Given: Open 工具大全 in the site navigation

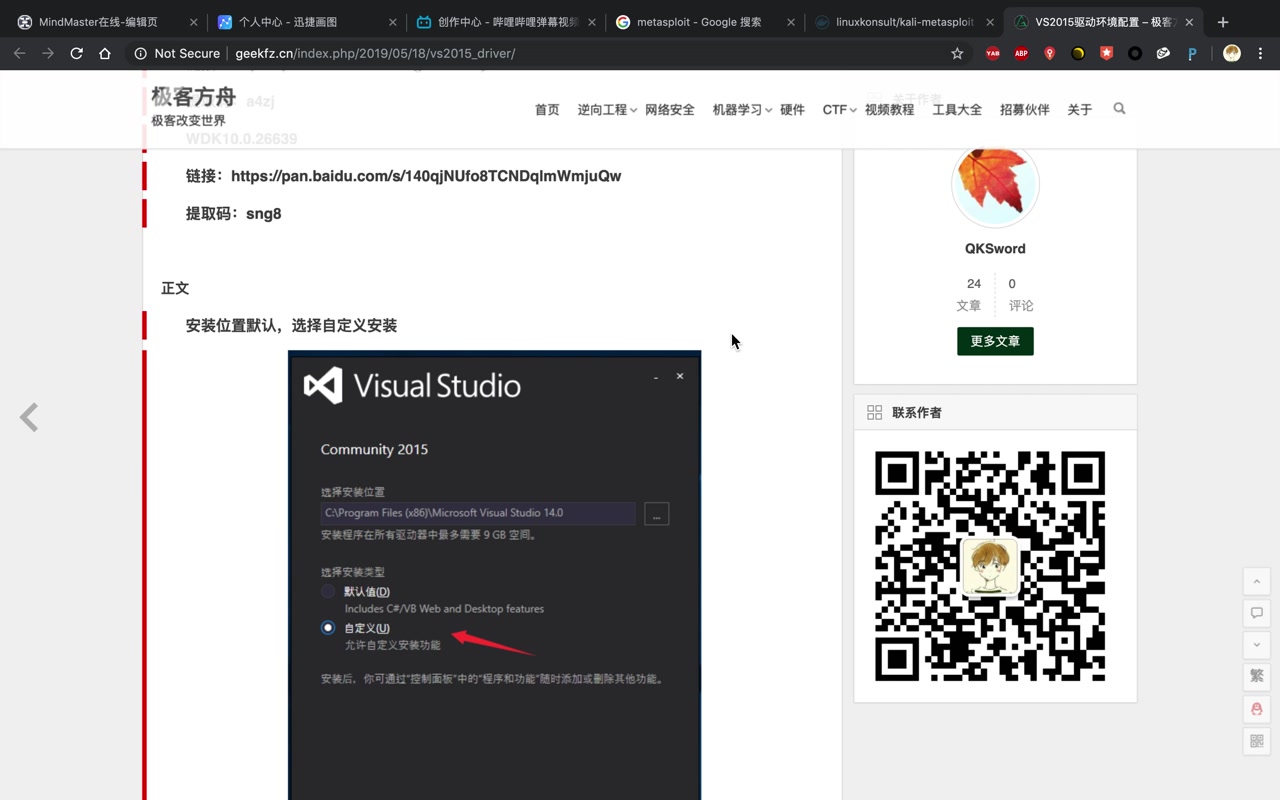Looking at the screenshot, I should (x=957, y=110).
